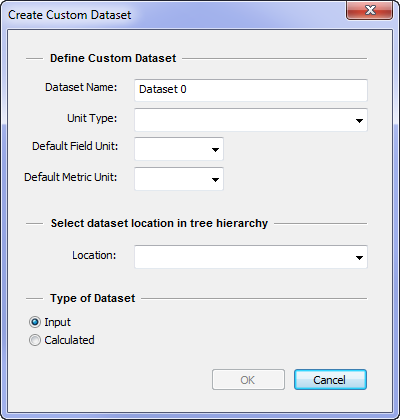Open the Unit Type dropdown
The image size is (400, 420).
click(251, 120)
